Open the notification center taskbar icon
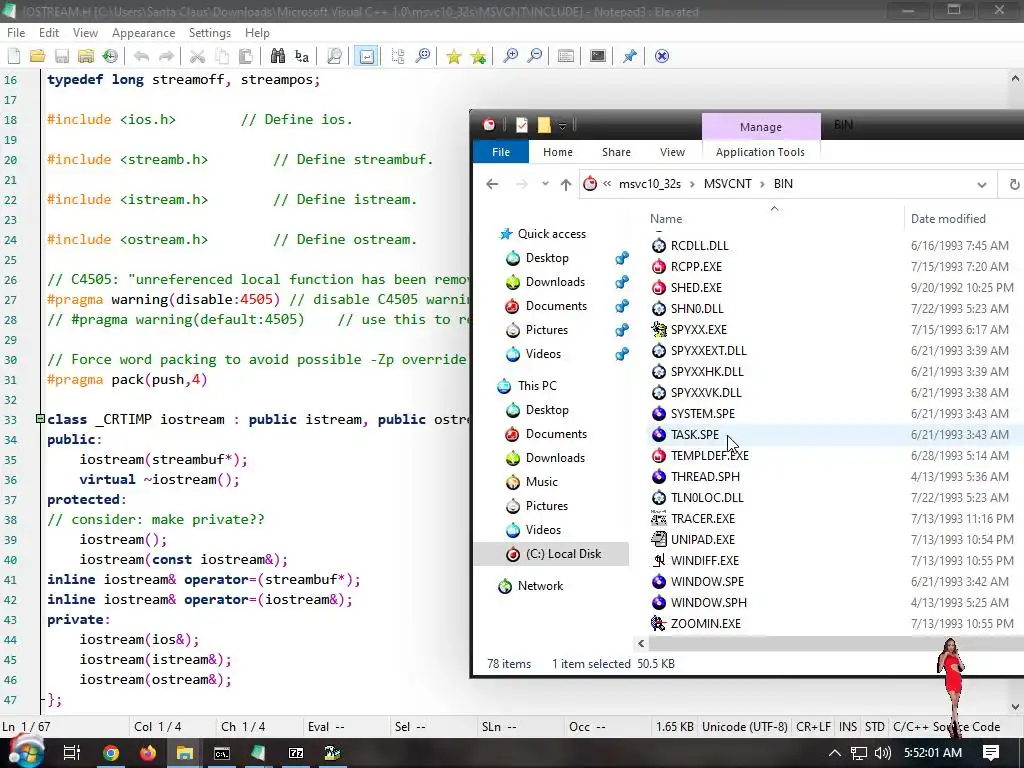This screenshot has height=768, width=1024. pyautogui.click(x=991, y=753)
